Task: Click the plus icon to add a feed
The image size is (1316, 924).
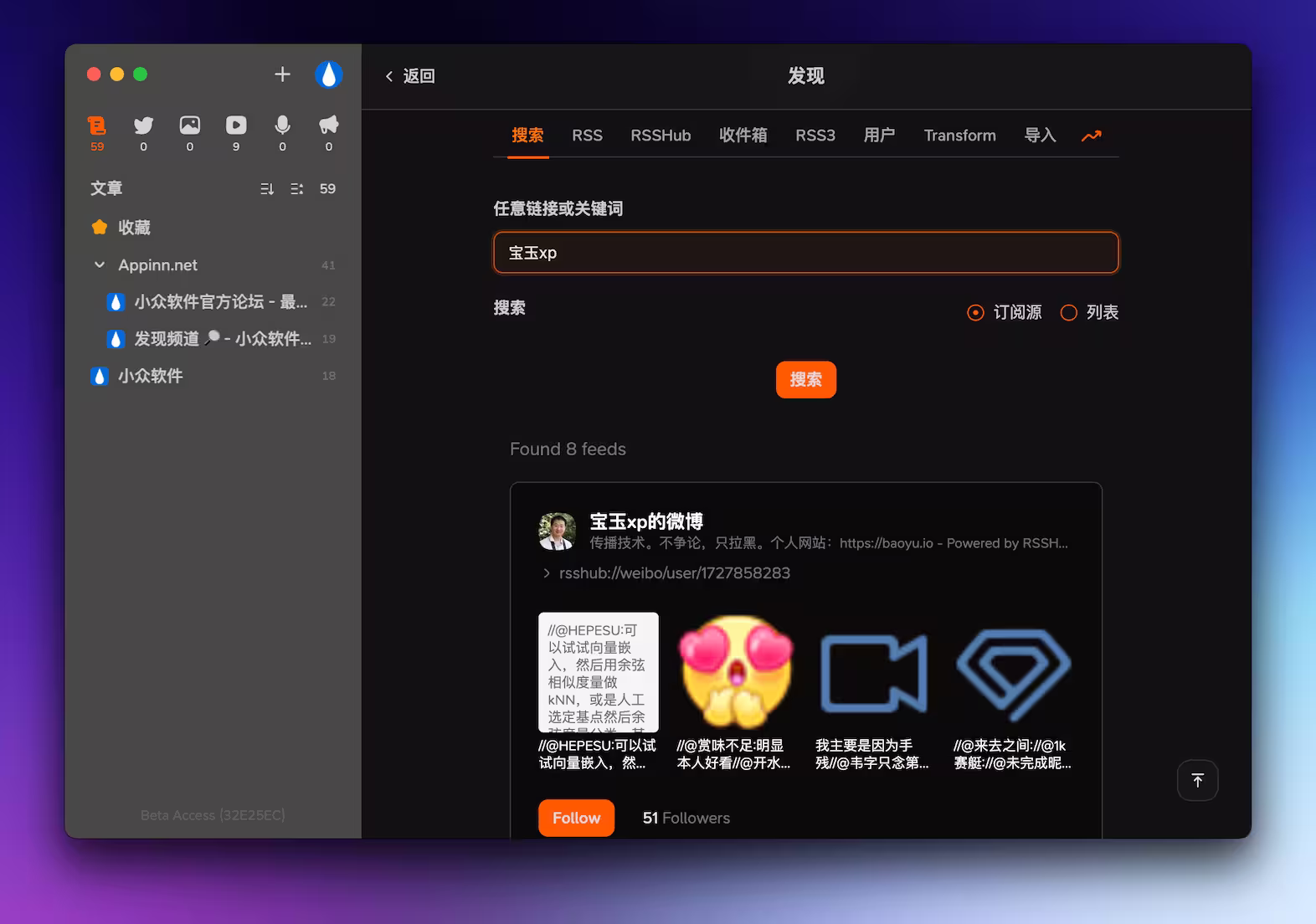Action: tap(282, 74)
